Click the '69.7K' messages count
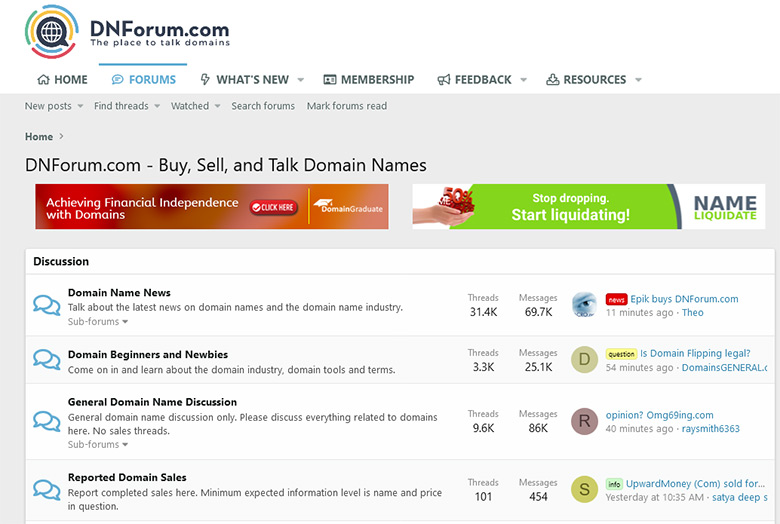 point(538,312)
